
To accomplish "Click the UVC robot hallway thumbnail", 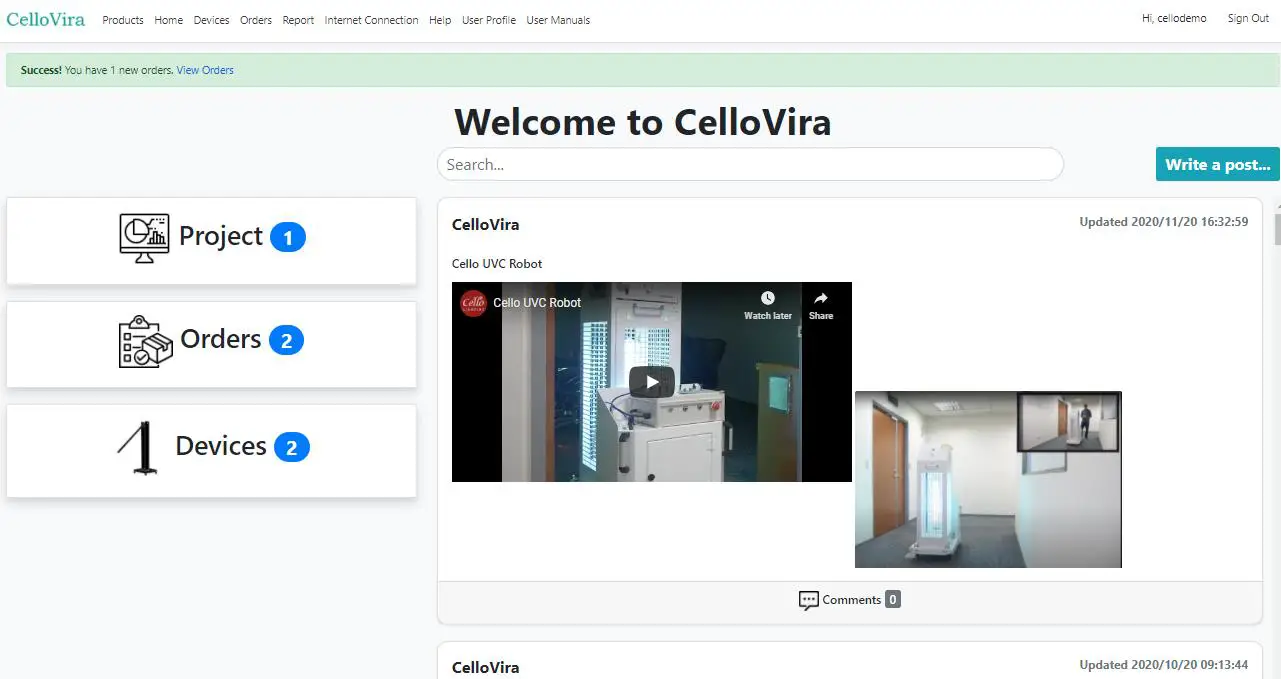I will (988, 479).
